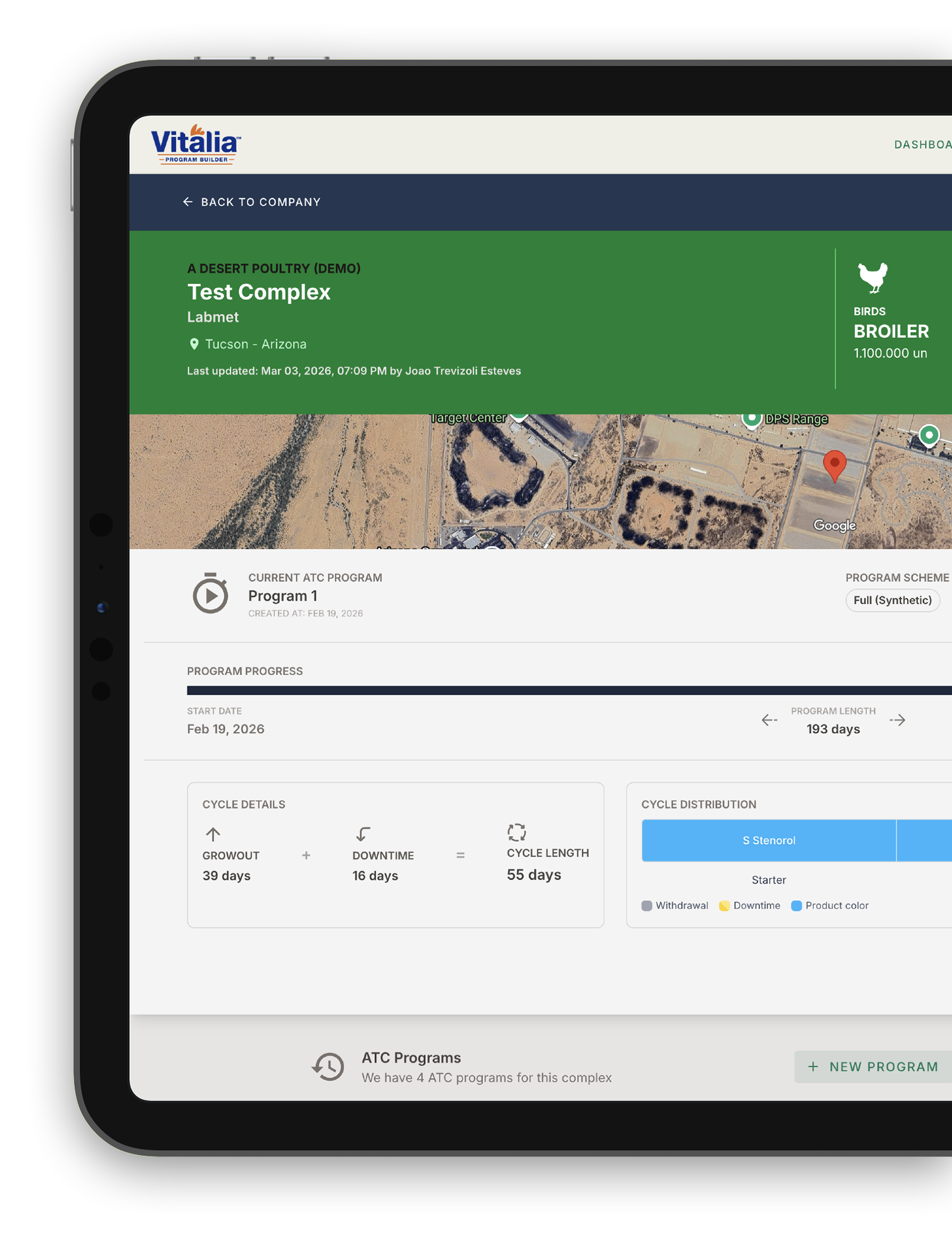Screen dimensions: 952x1240
Task: Go to previous program with left arrow
Action: [x=769, y=720]
